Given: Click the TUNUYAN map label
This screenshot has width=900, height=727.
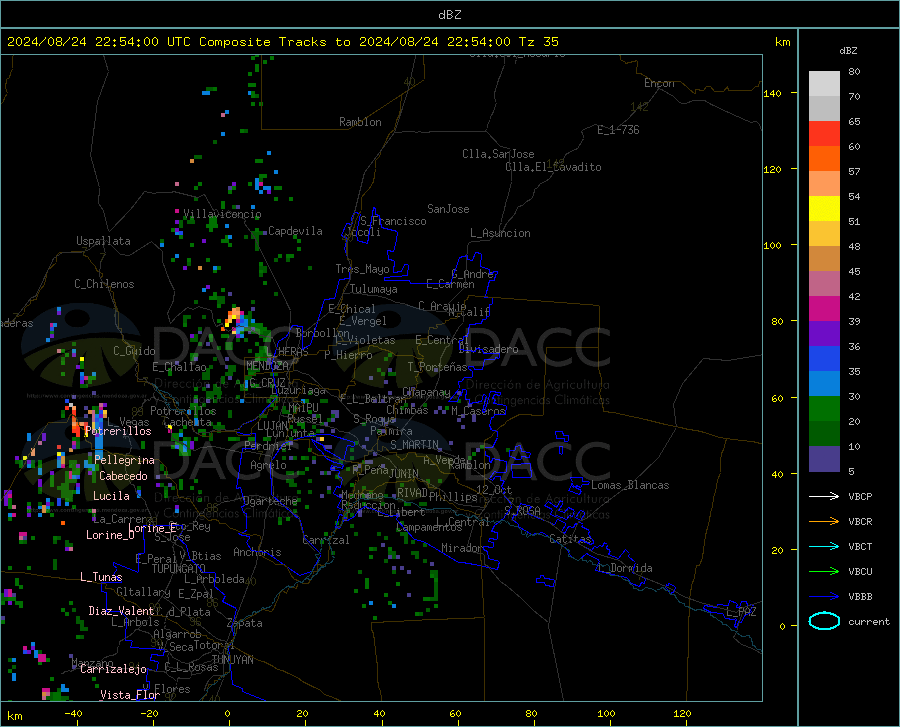Looking at the screenshot, I should [x=232, y=660].
